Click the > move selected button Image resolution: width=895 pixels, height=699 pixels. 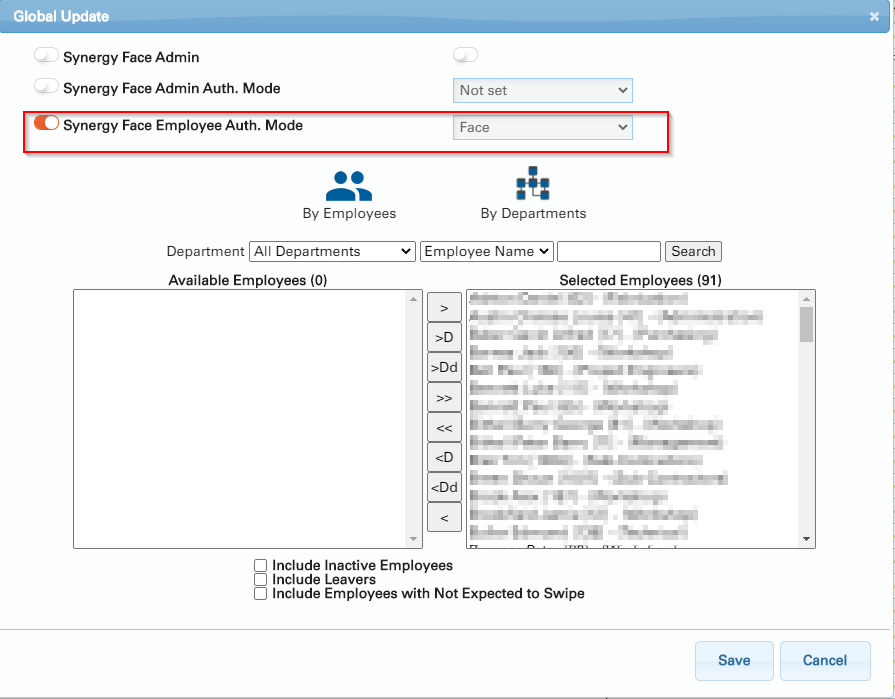click(x=444, y=308)
